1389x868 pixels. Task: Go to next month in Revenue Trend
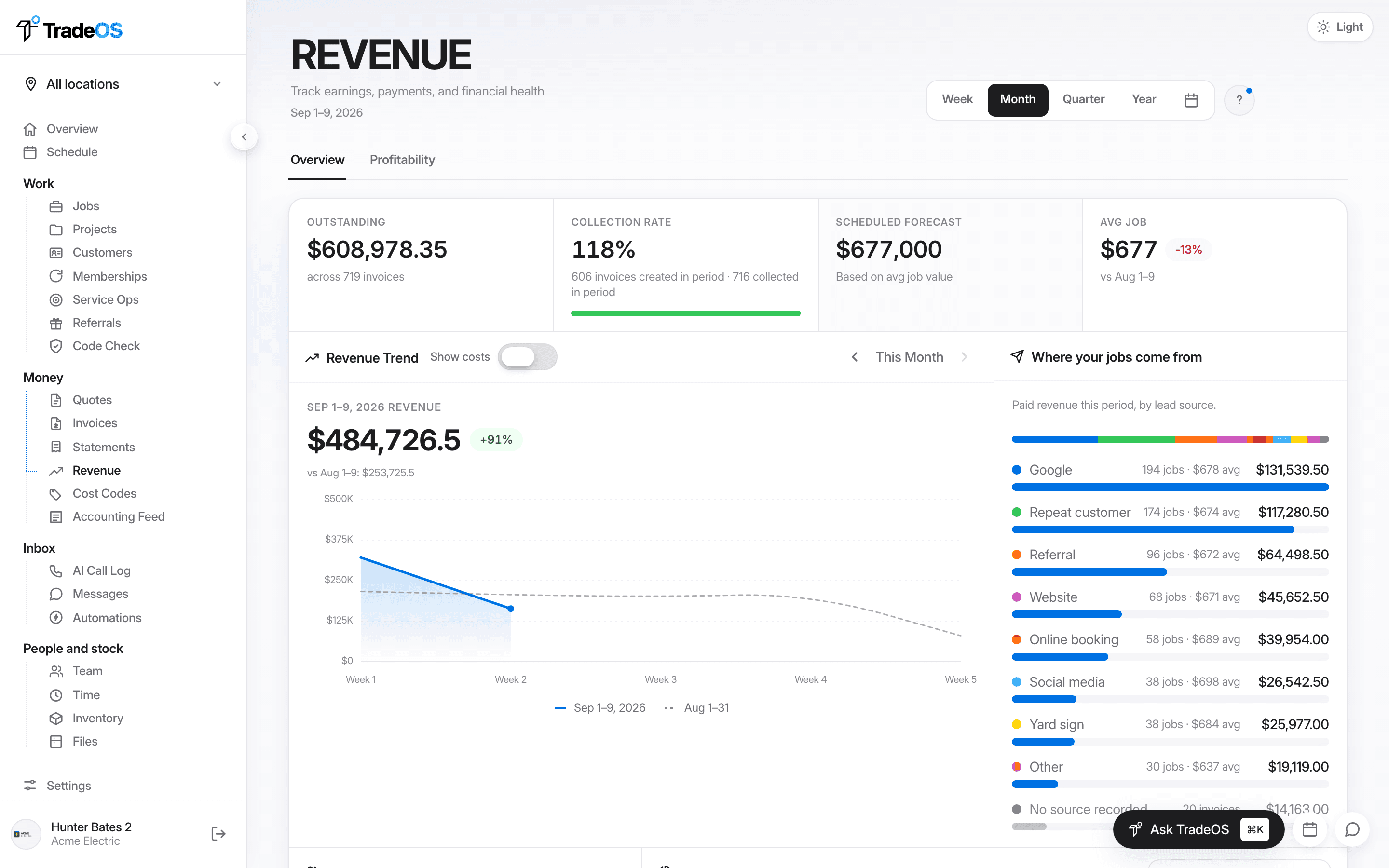[964, 357]
